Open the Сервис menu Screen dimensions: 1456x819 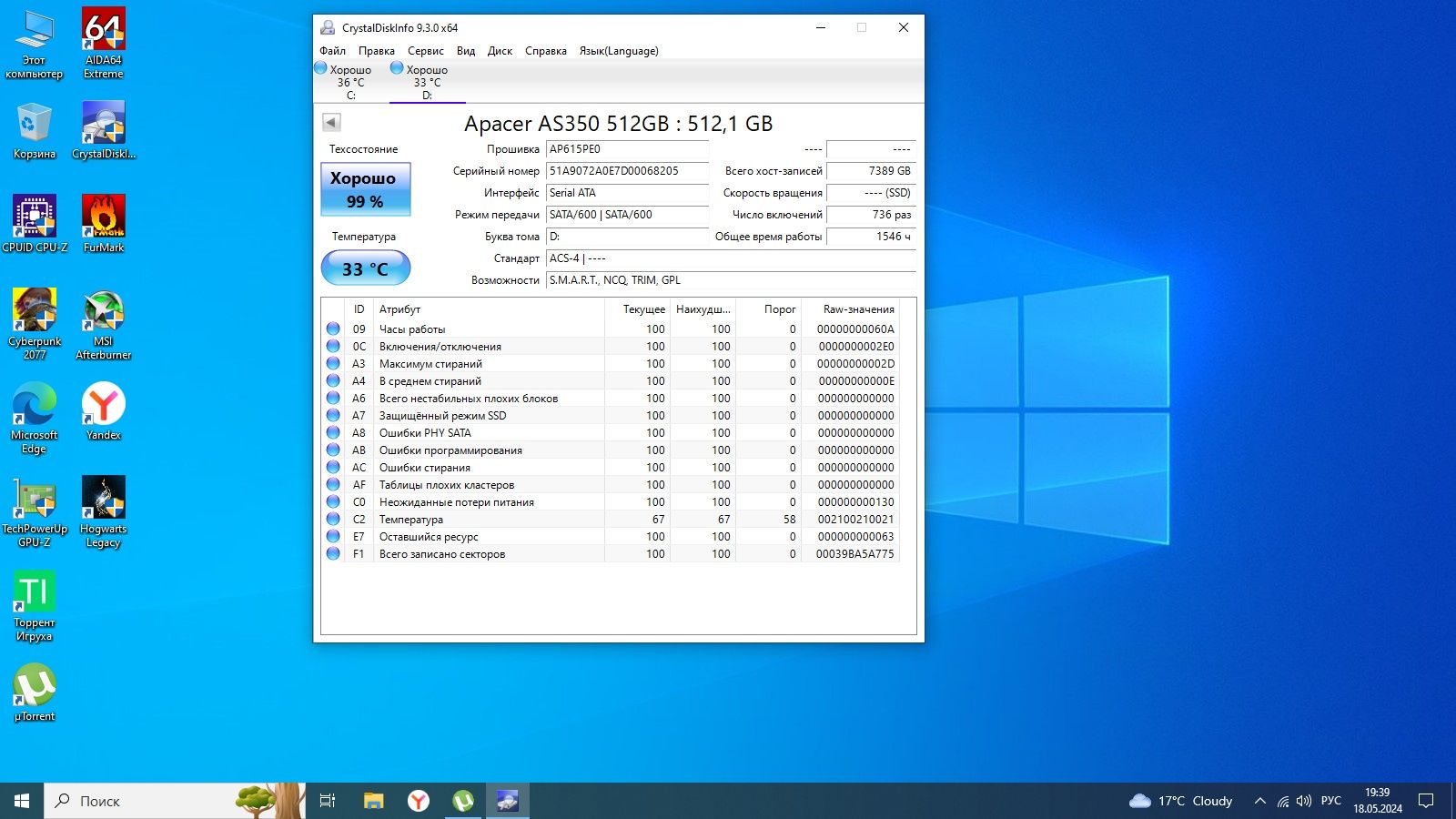pyautogui.click(x=426, y=51)
